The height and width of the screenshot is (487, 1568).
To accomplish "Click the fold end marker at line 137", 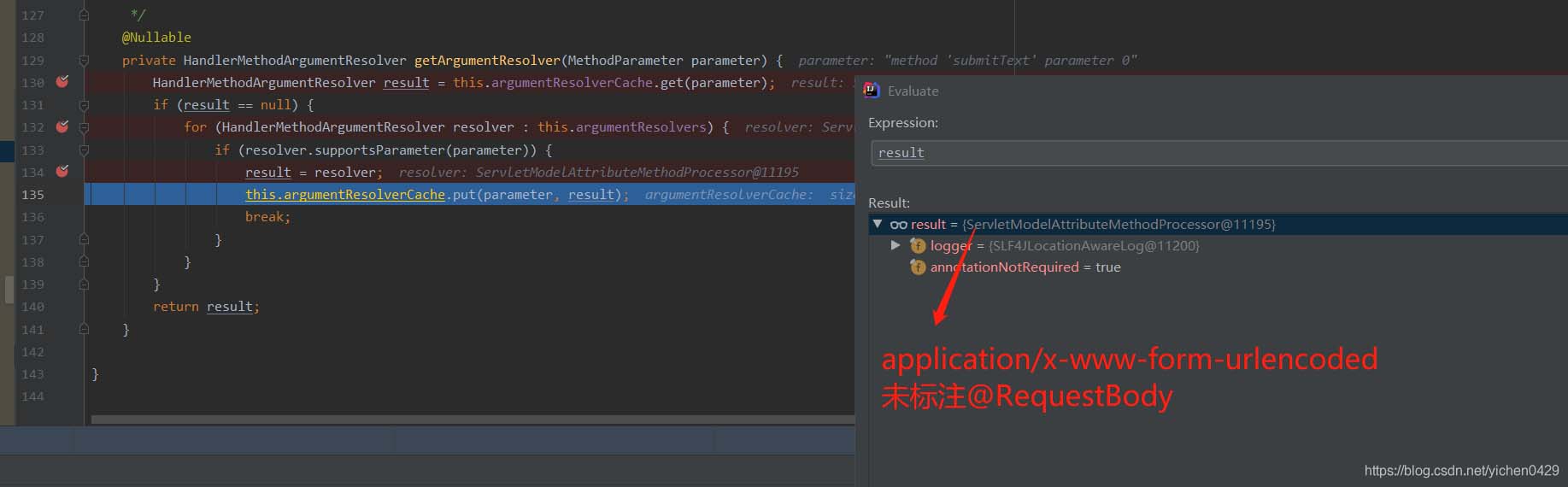I will [x=84, y=239].
